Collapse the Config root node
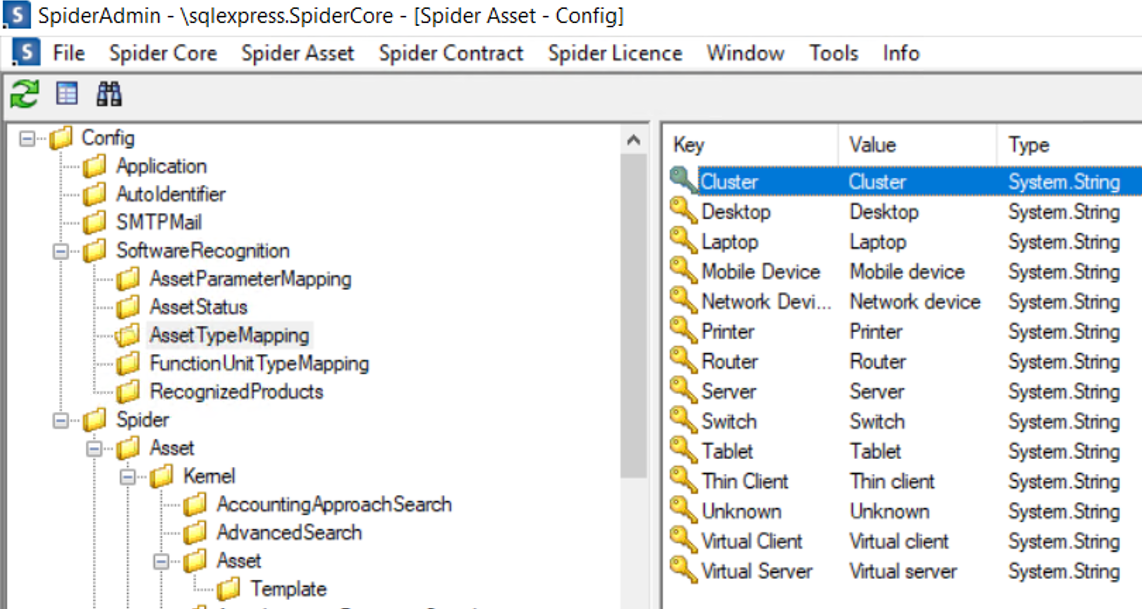Viewport: 1142px width, 609px height. (x=27, y=138)
